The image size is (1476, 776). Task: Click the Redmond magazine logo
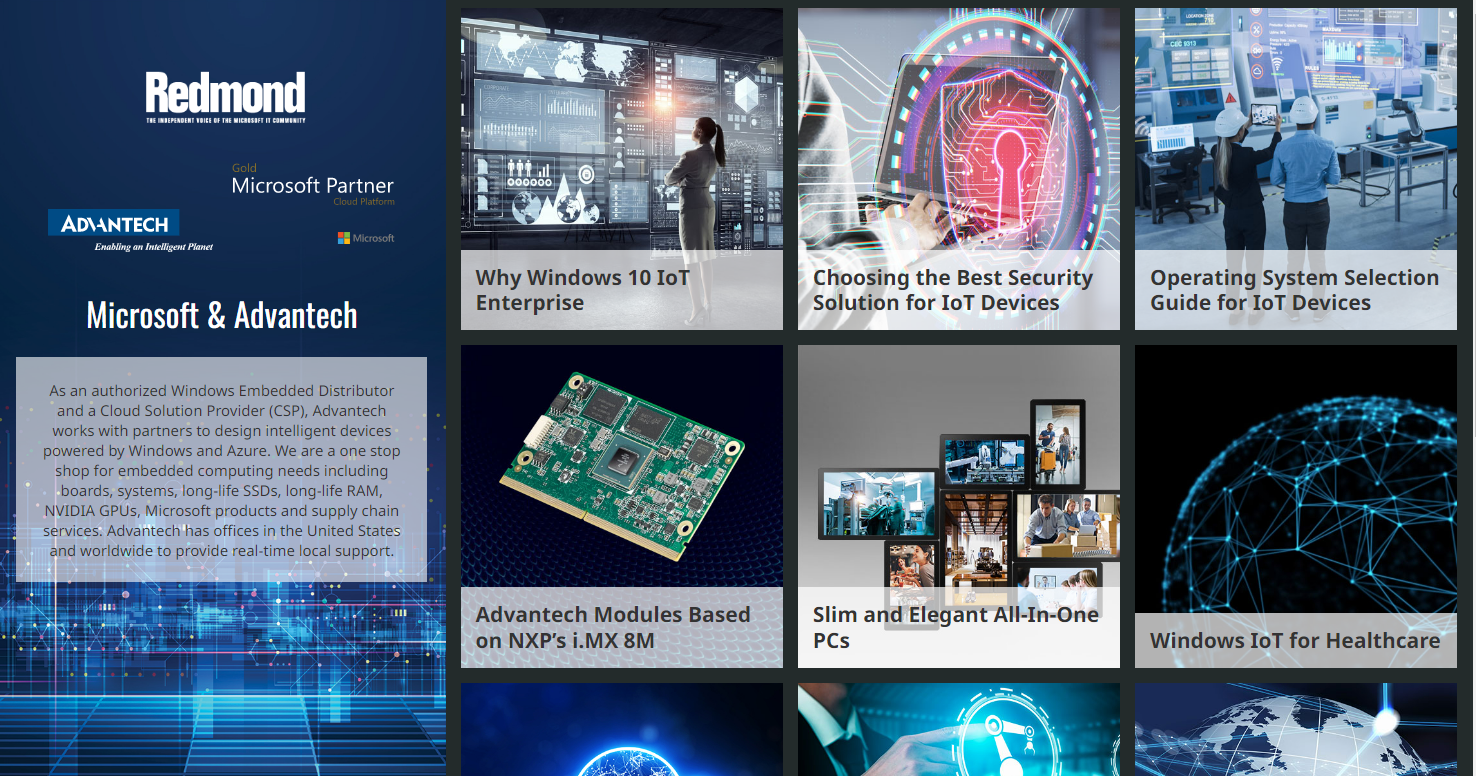click(x=225, y=97)
